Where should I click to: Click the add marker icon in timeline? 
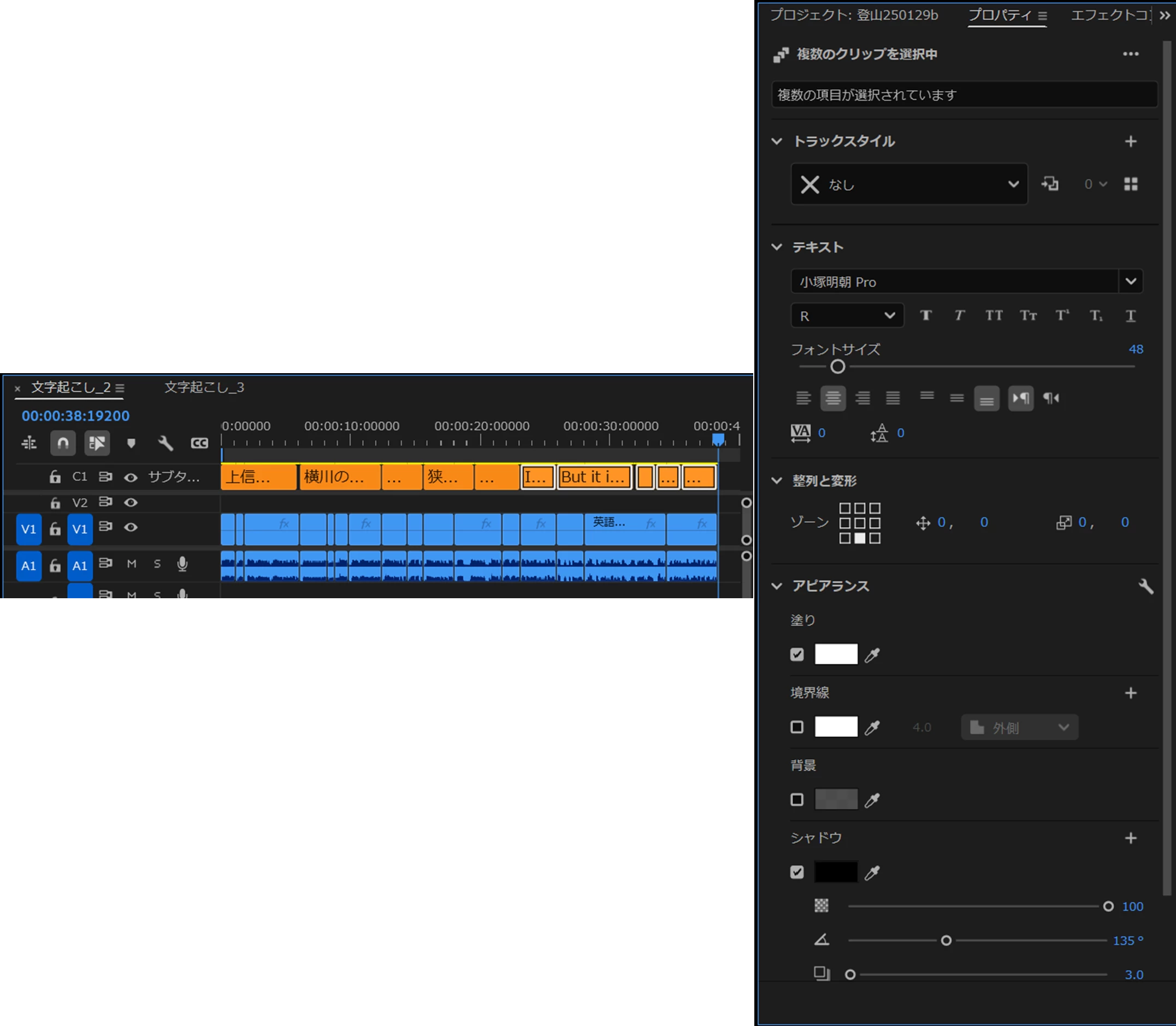point(131,443)
